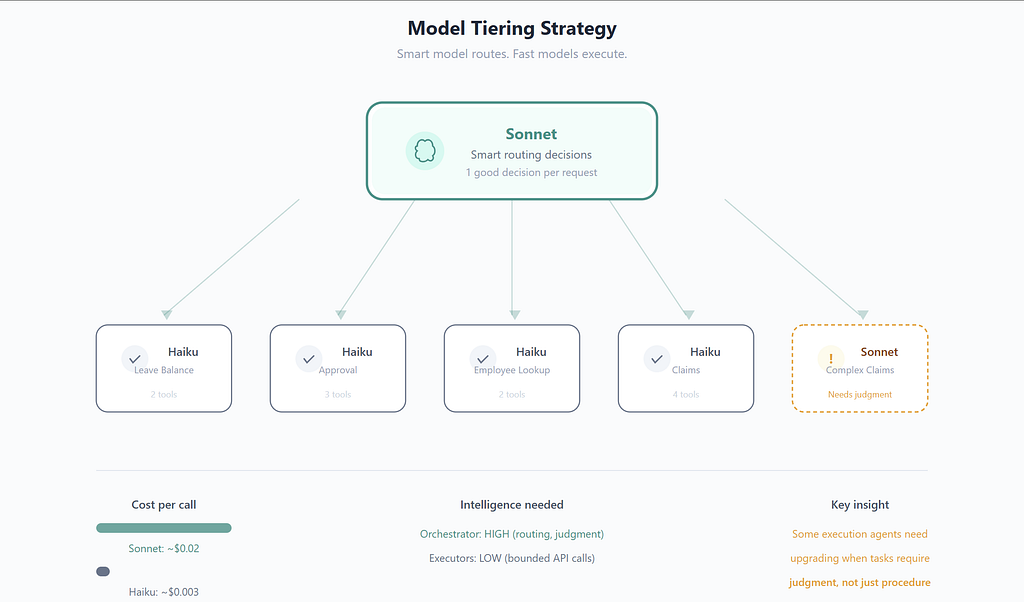Click 'judgment, not just procedure' text
Screen dimensions: 1024x602
click(860, 582)
